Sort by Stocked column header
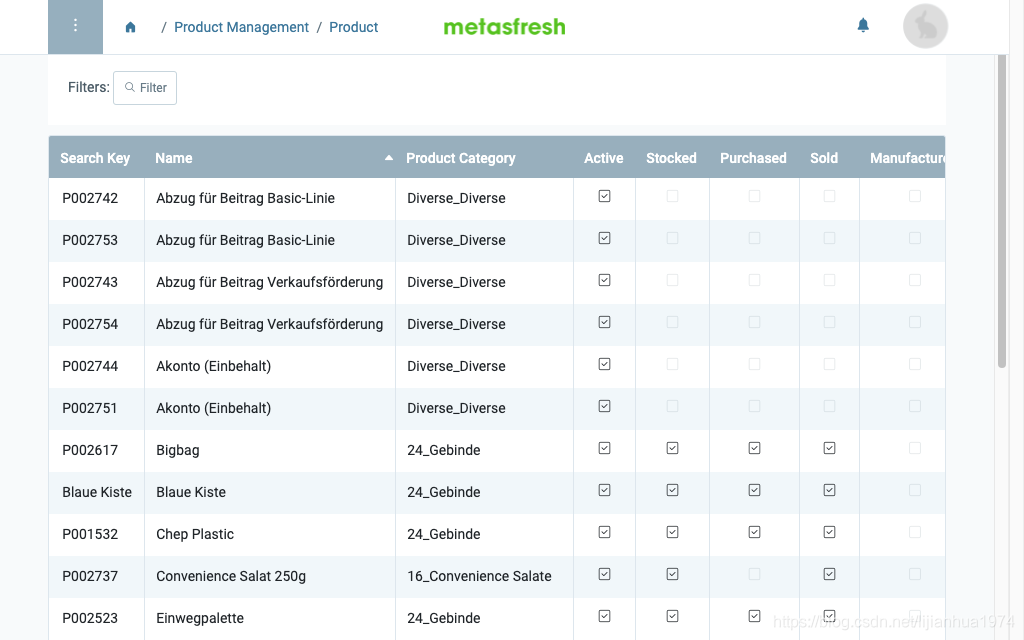 click(671, 158)
